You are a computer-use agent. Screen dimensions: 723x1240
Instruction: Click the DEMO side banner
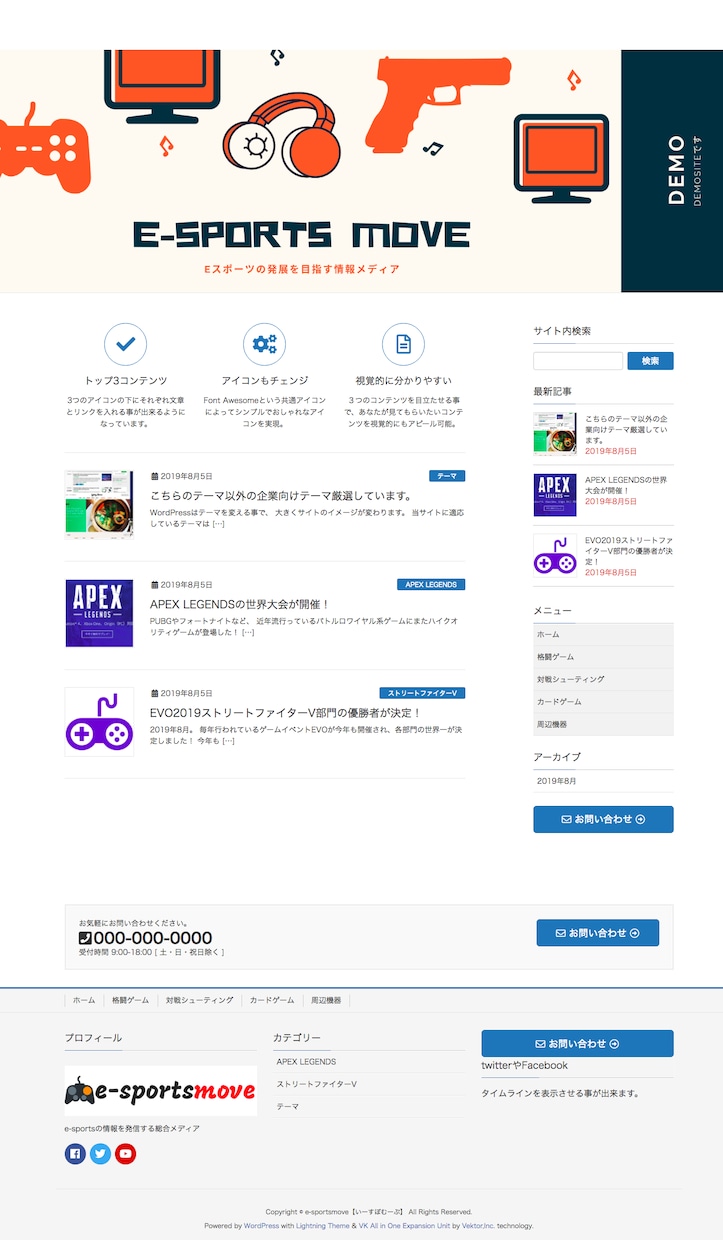(672, 171)
